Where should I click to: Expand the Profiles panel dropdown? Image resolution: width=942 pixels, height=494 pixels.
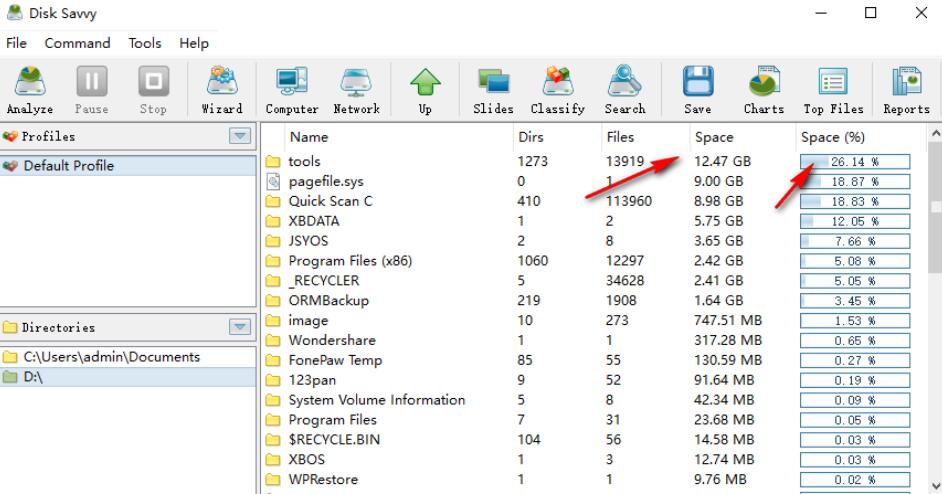click(x=238, y=136)
